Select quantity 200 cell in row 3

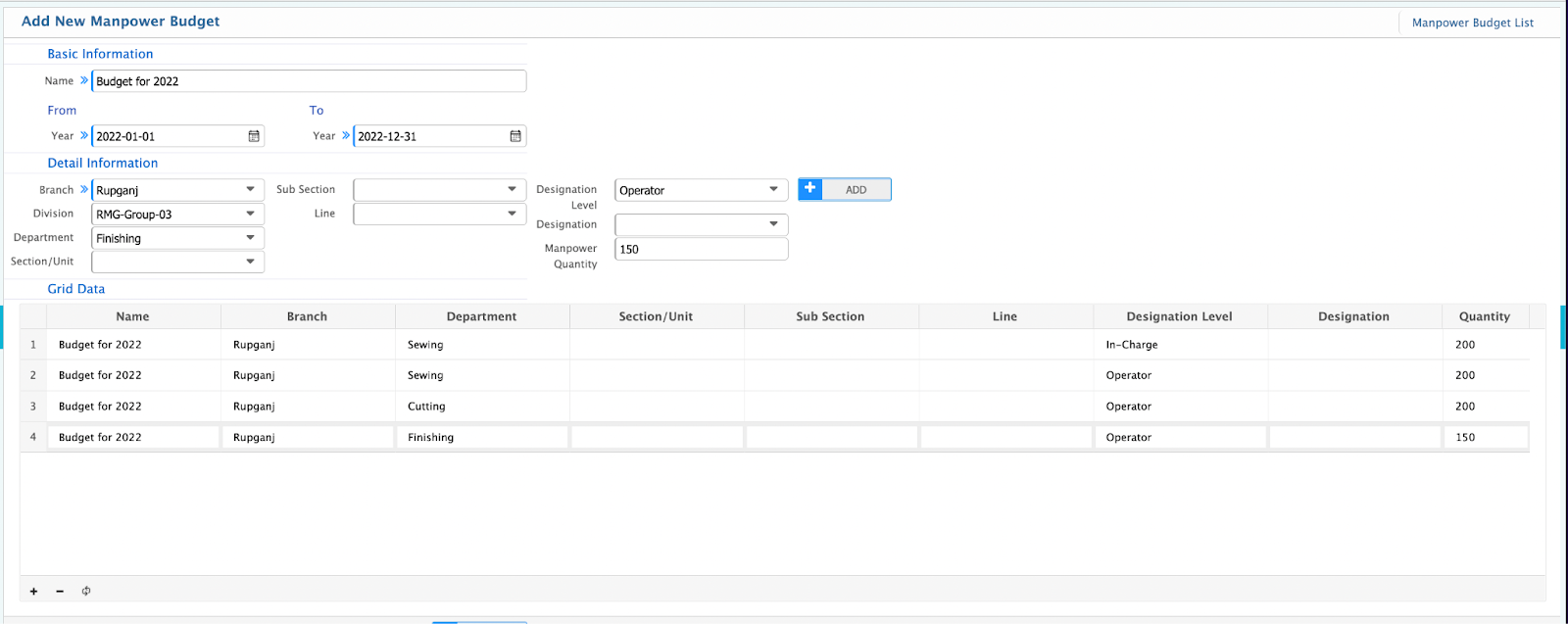1485,407
